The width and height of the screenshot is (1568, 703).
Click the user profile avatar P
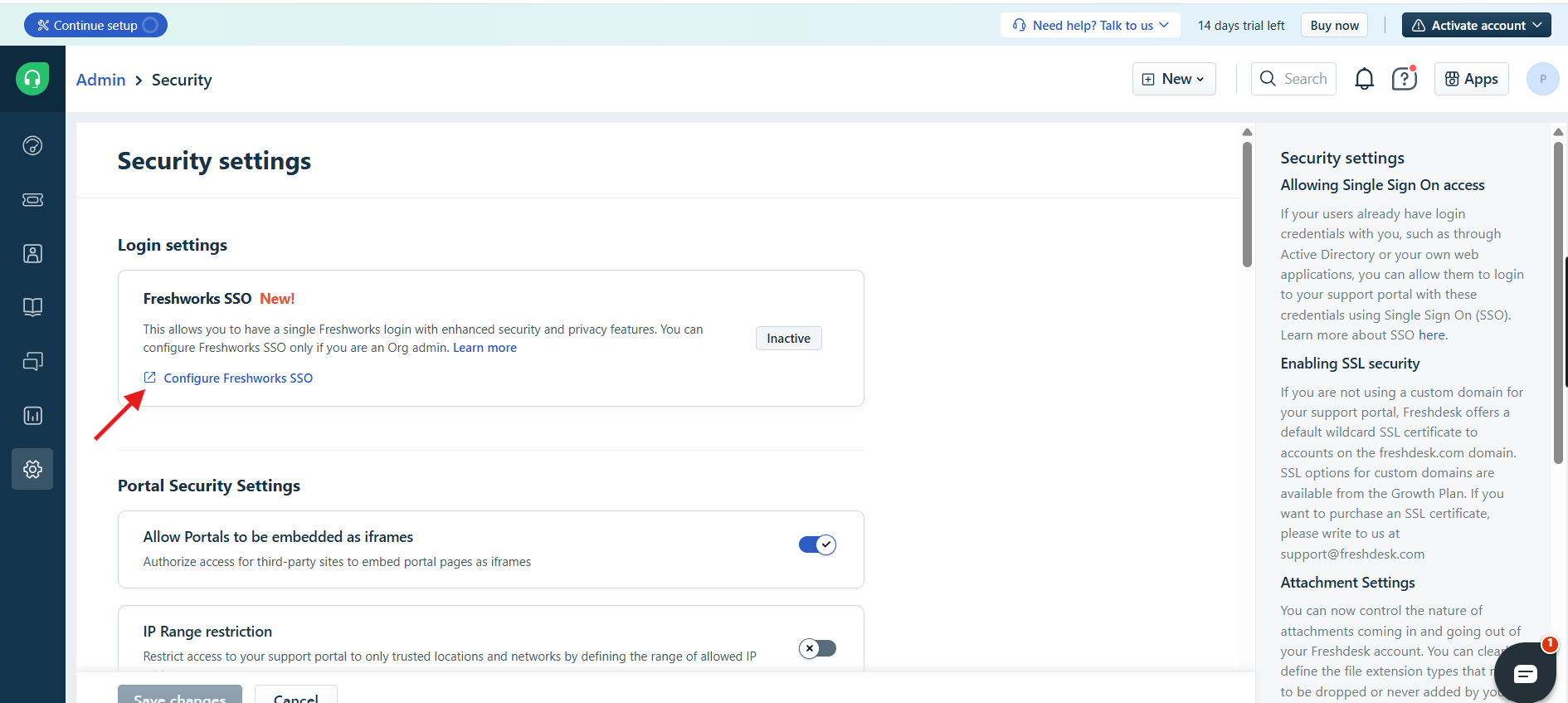[x=1542, y=79]
